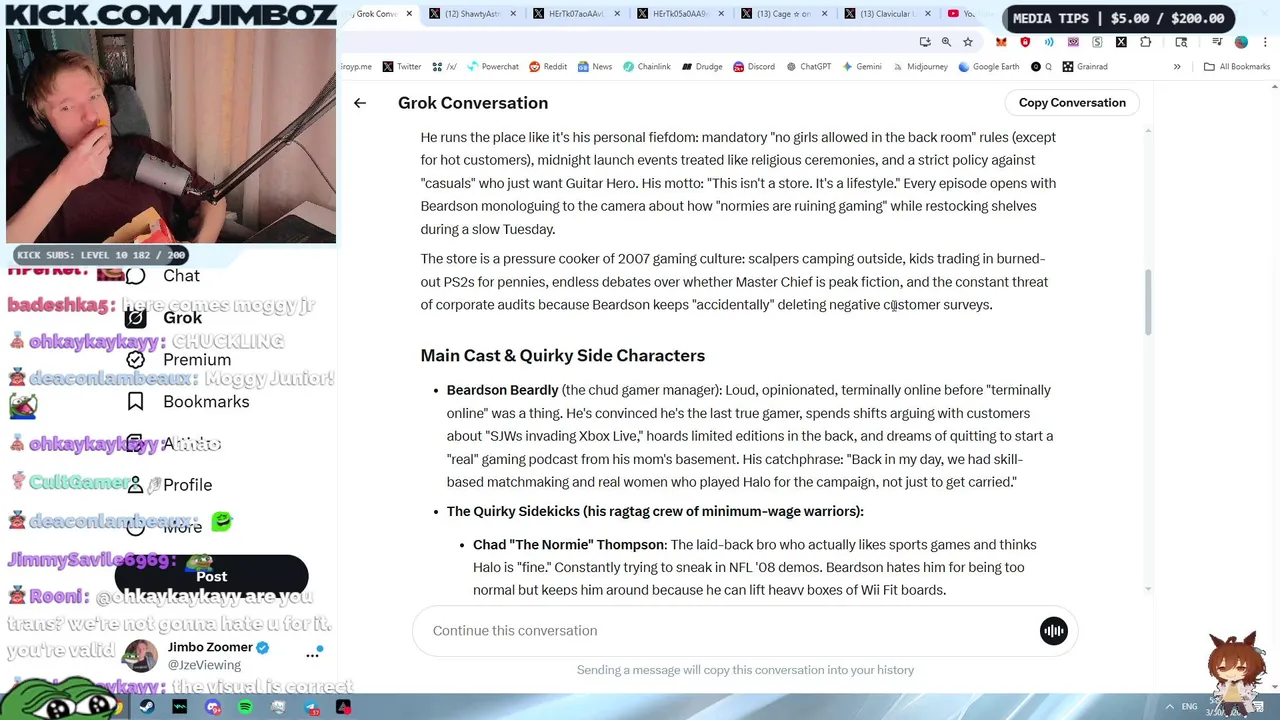Open the browser profile avatar

(x=1241, y=42)
